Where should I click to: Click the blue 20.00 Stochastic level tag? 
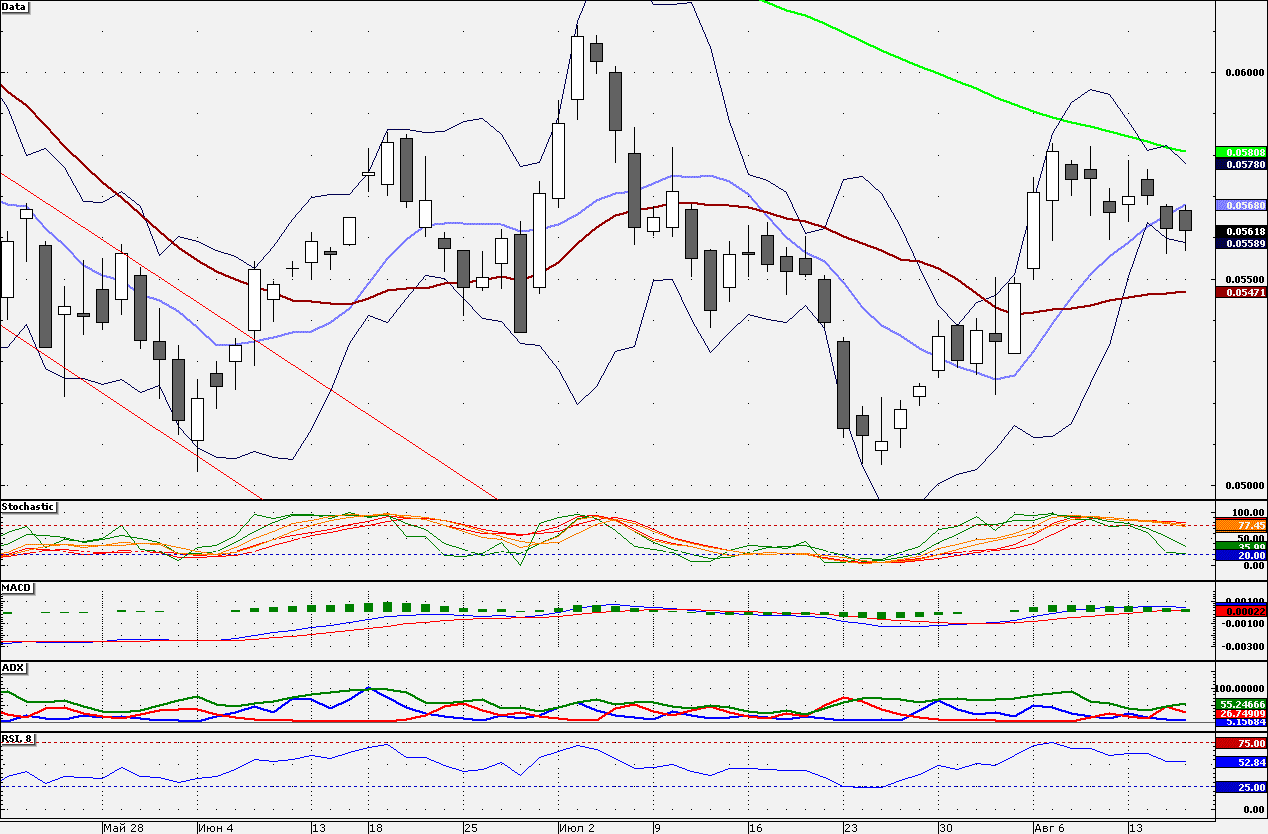[1241, 555]
